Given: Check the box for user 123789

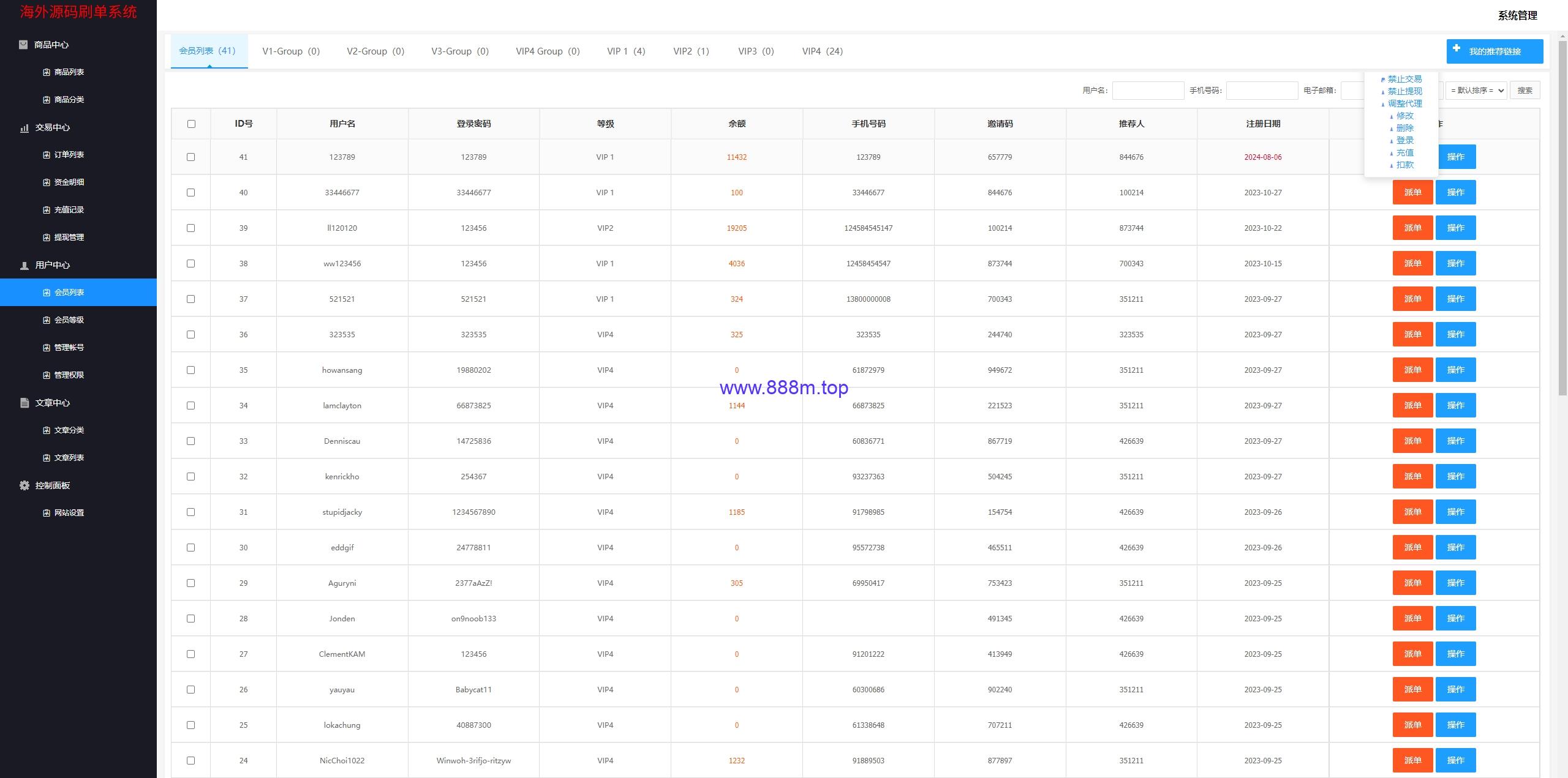Looking at the screenshot, I should 191,157.
